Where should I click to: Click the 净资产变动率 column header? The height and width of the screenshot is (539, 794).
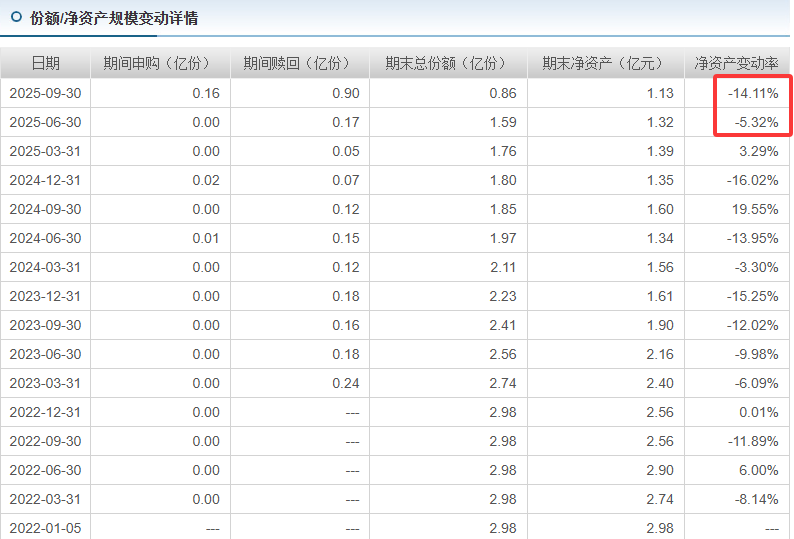click(736, 63)
